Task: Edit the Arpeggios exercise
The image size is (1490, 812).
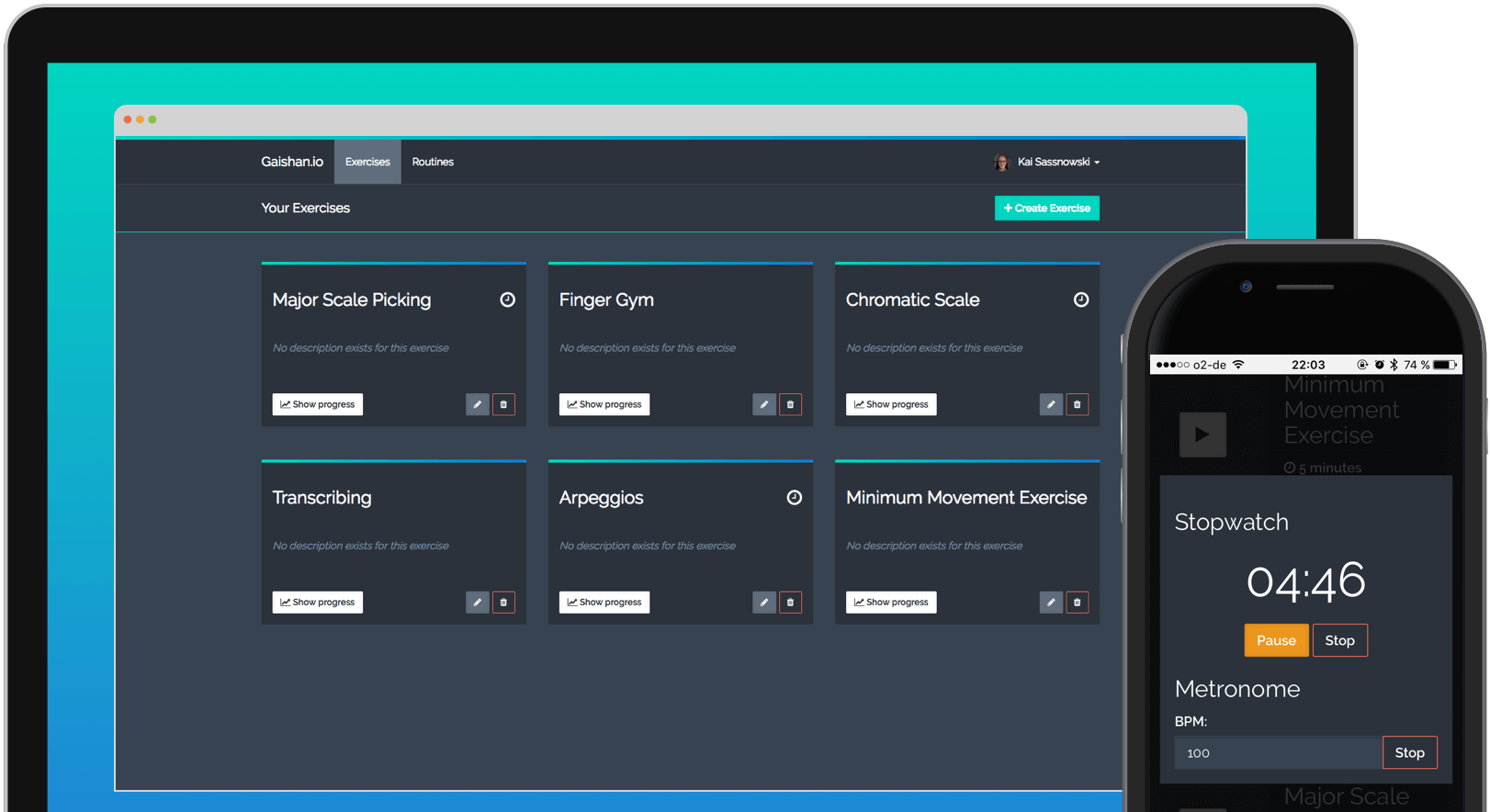Action: click(x=764, y=603)
